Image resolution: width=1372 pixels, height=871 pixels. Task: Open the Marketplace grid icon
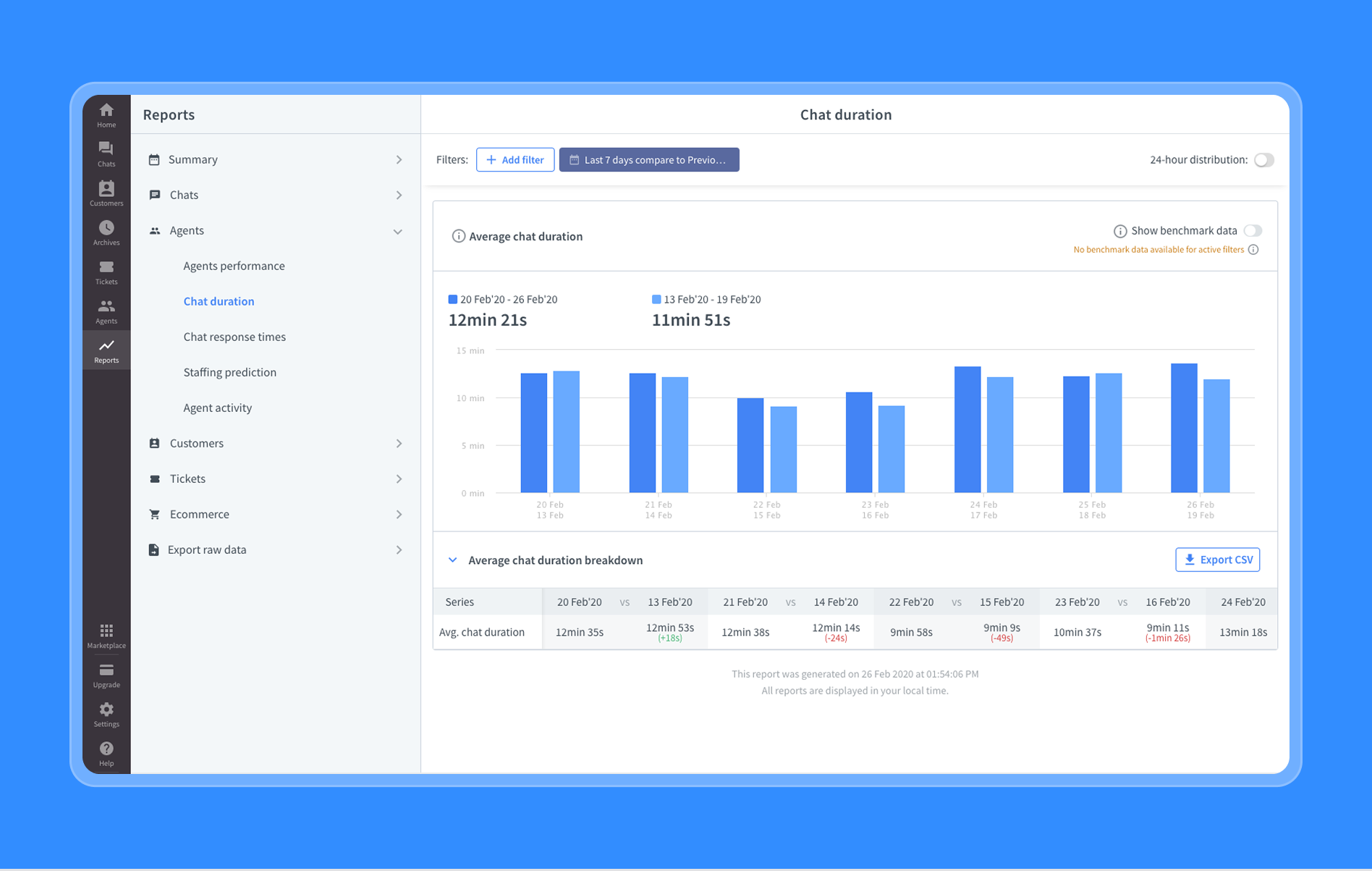tap(106, 635)
